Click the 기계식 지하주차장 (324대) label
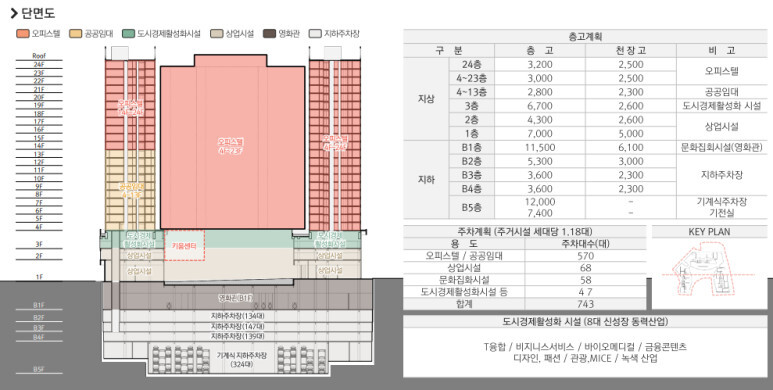The width and height of the screenshot is (773, 390). (x=242, y=359)
